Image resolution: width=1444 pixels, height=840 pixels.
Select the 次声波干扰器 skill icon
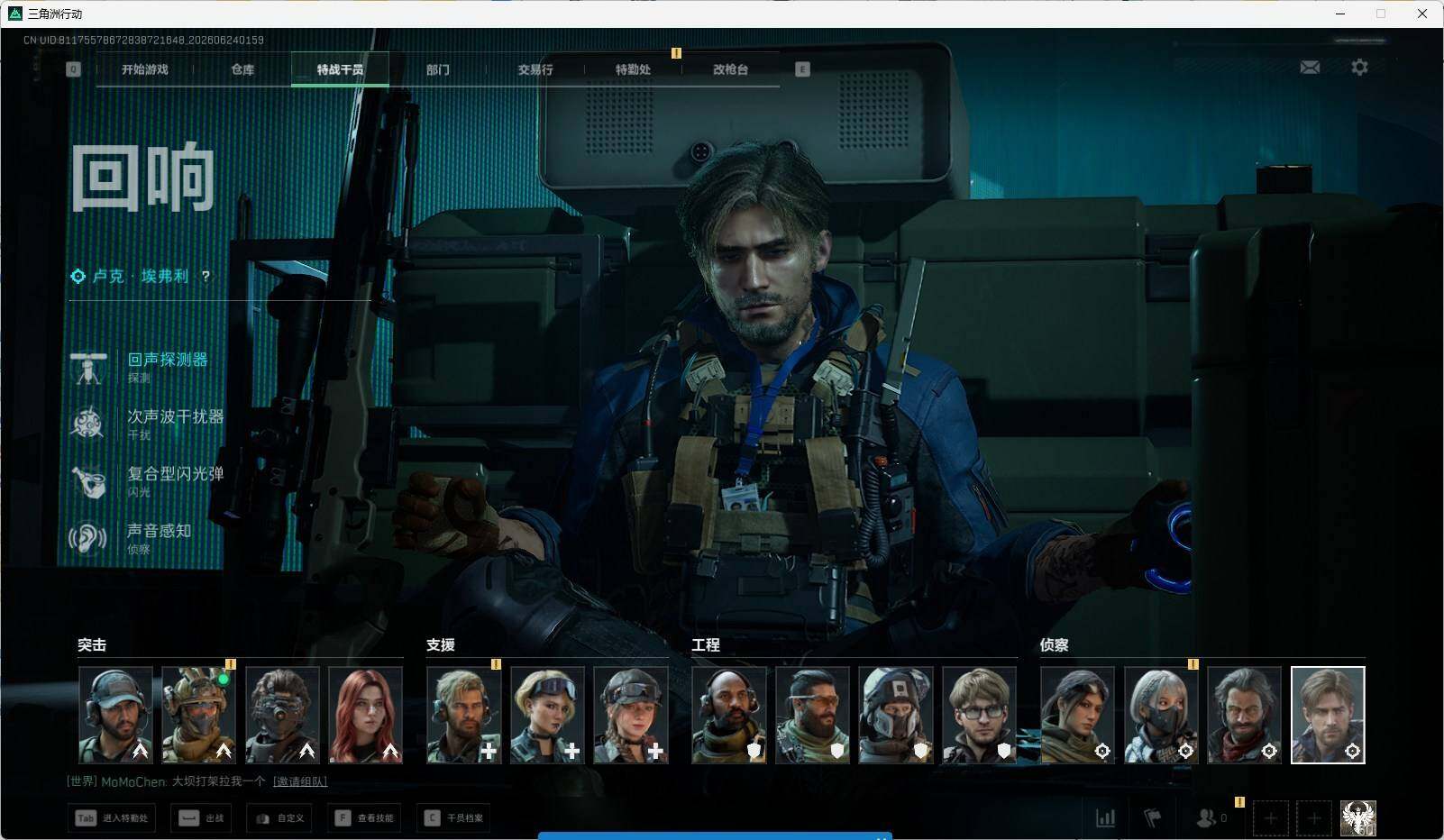pos(88,425)
